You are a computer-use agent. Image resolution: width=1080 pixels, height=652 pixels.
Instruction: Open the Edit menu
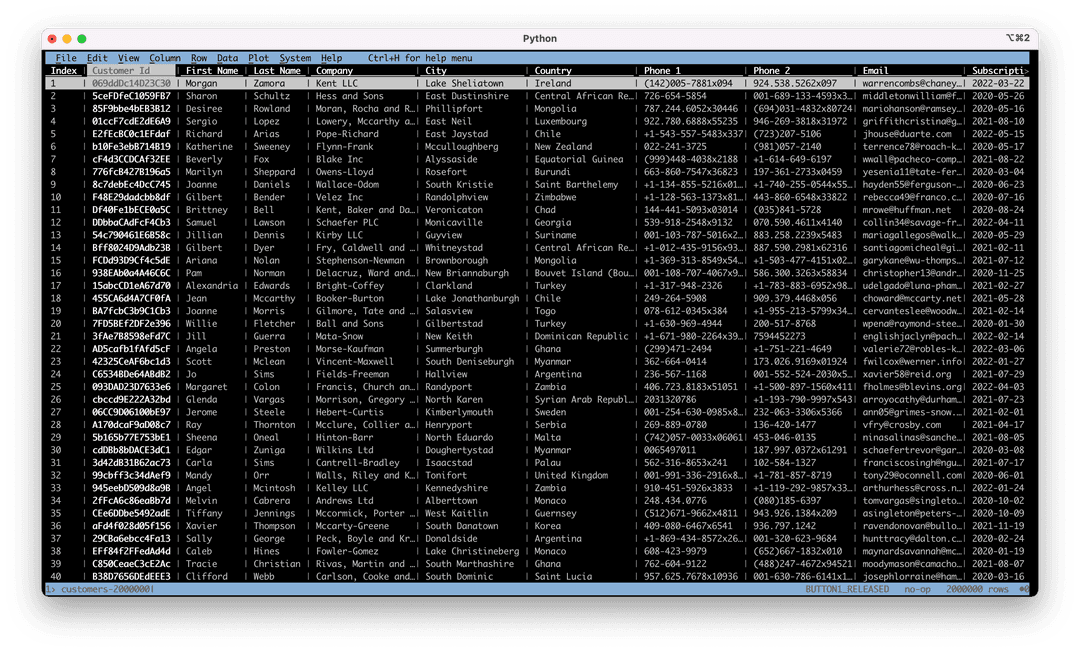click(97, 58)
